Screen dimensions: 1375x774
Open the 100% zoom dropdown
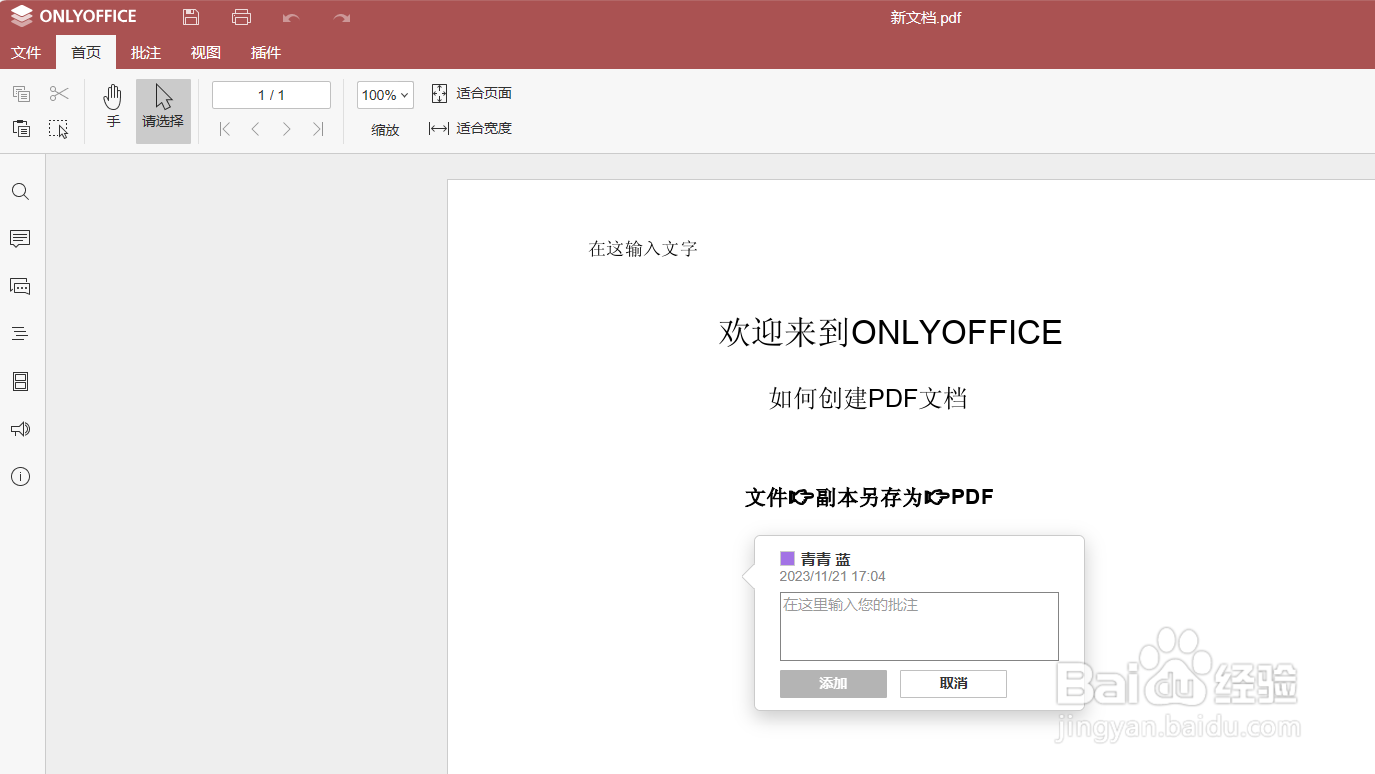[x=385, y=95]
